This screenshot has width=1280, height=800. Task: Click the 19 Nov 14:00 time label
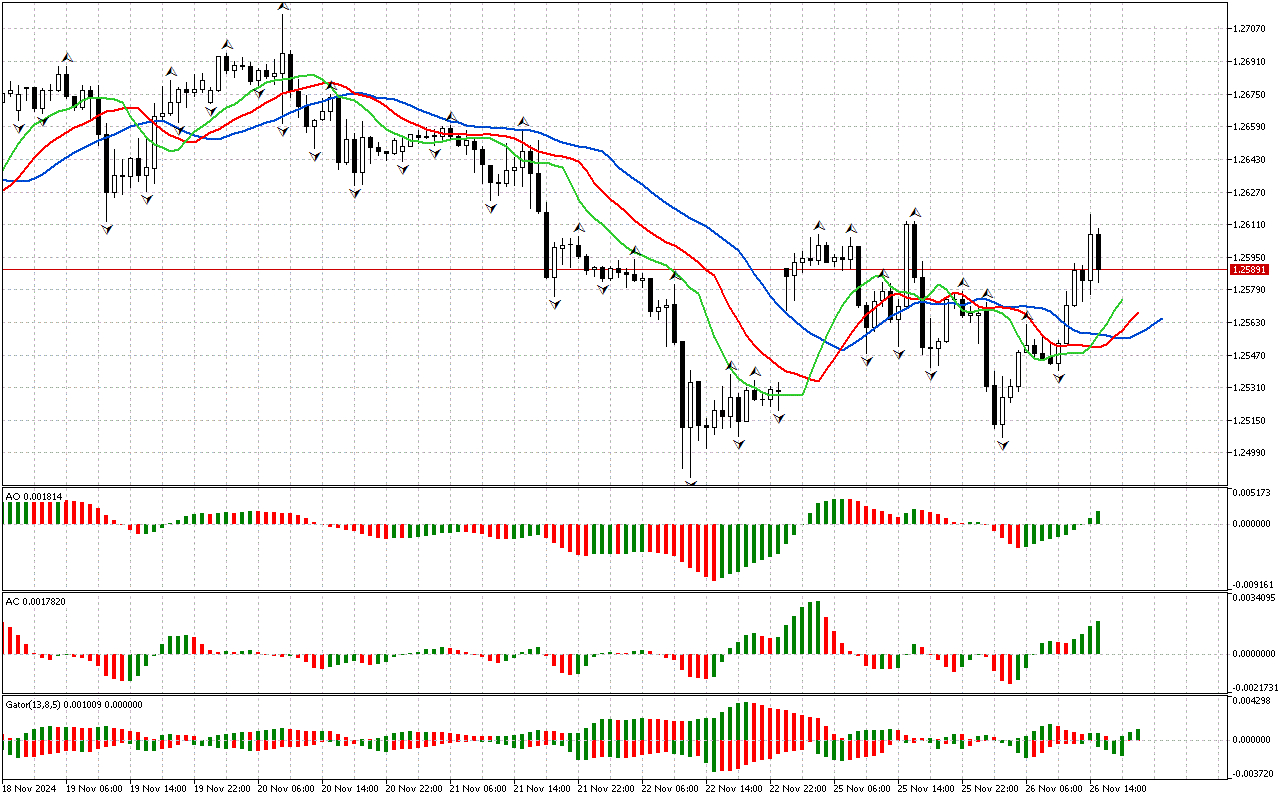click(159, 789)
